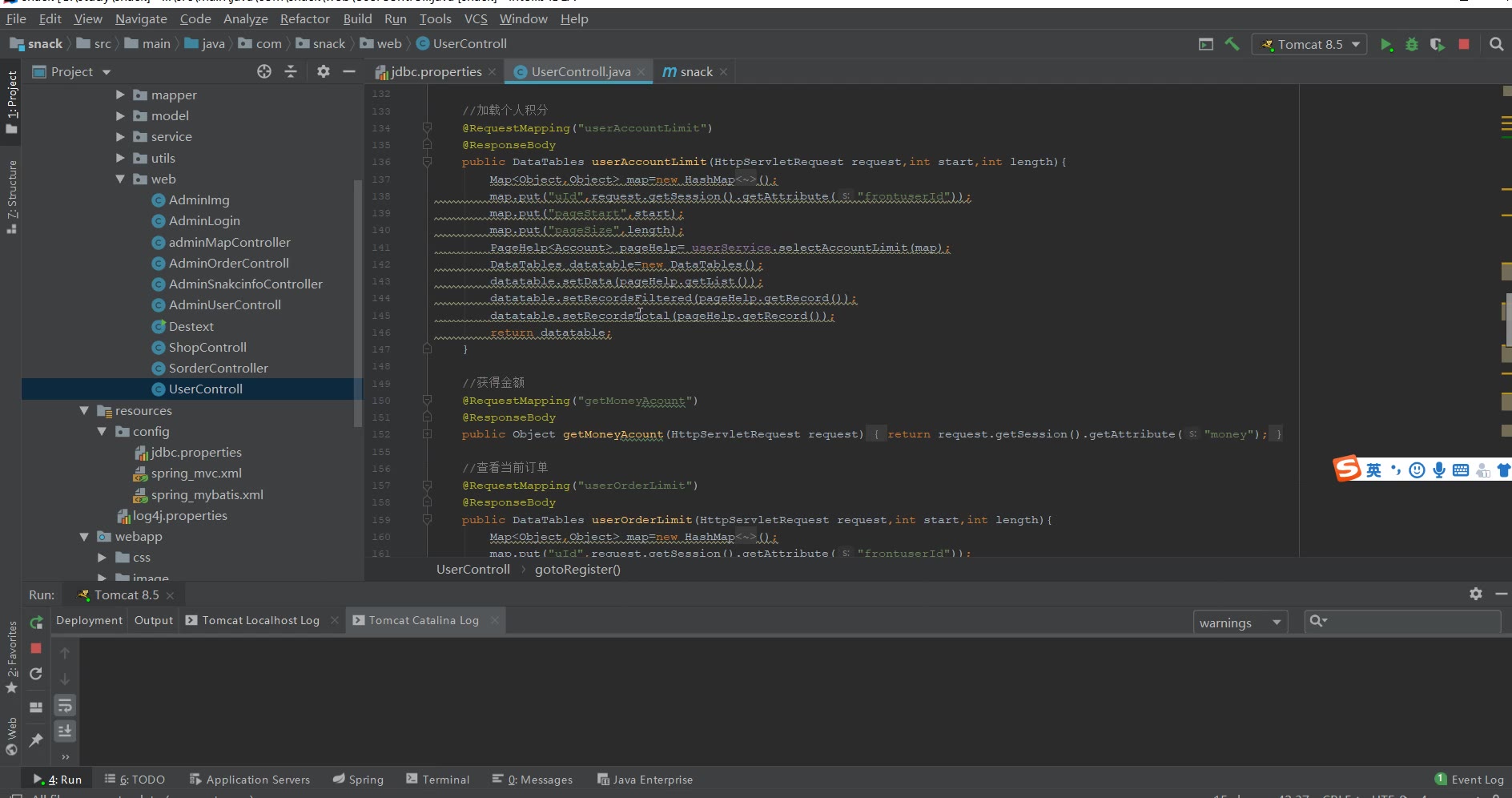Toggle soft-wrap in the Run console
Screen dimensions: 1512x798
click(x=65, y=705)
